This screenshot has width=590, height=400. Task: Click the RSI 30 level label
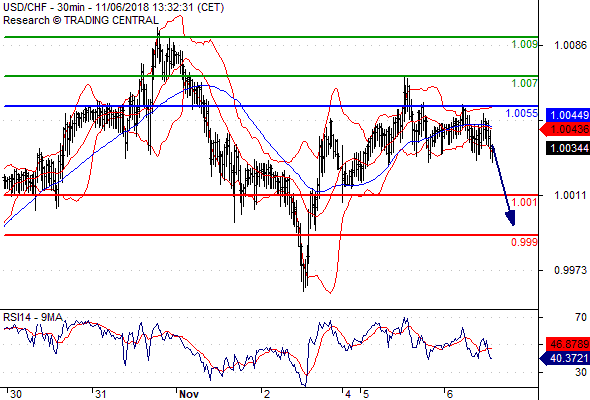tap(581, 373)
